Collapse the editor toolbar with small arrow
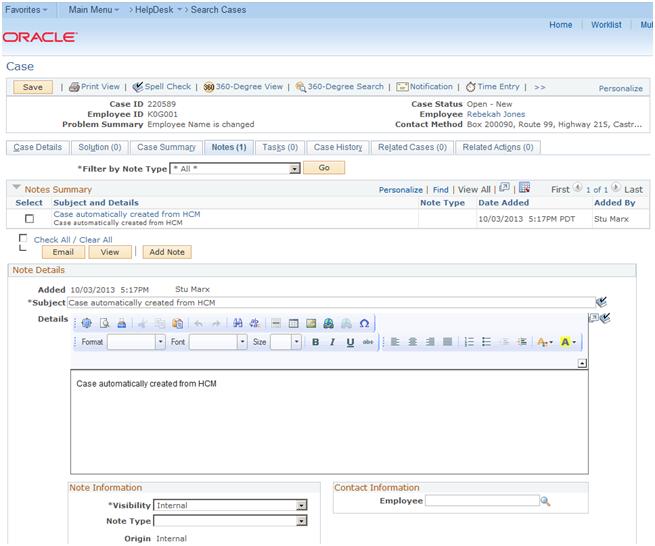Image resolution: width=655 pixels, height=546 pixels. 582,363
